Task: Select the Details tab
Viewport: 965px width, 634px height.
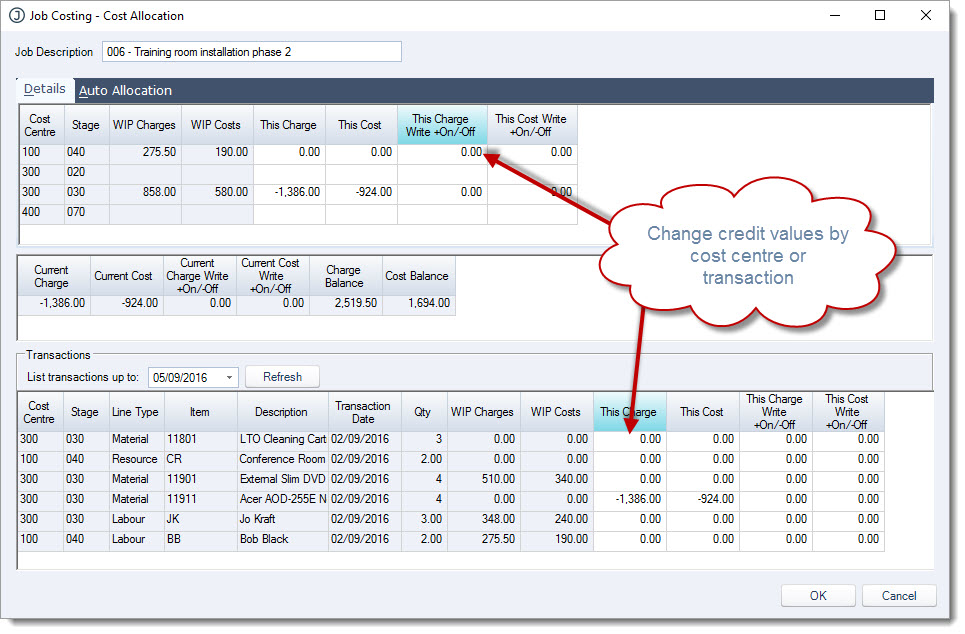Action: [x=44, y=89]
